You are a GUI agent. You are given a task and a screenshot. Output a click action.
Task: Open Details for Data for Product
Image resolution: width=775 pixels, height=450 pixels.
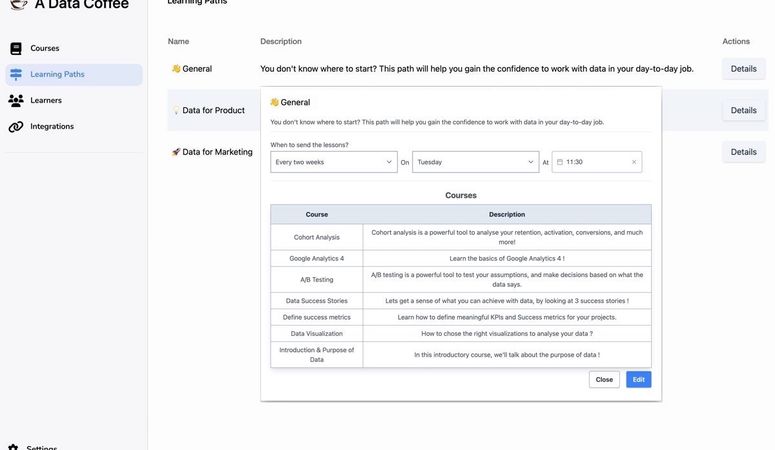[744, 110]
